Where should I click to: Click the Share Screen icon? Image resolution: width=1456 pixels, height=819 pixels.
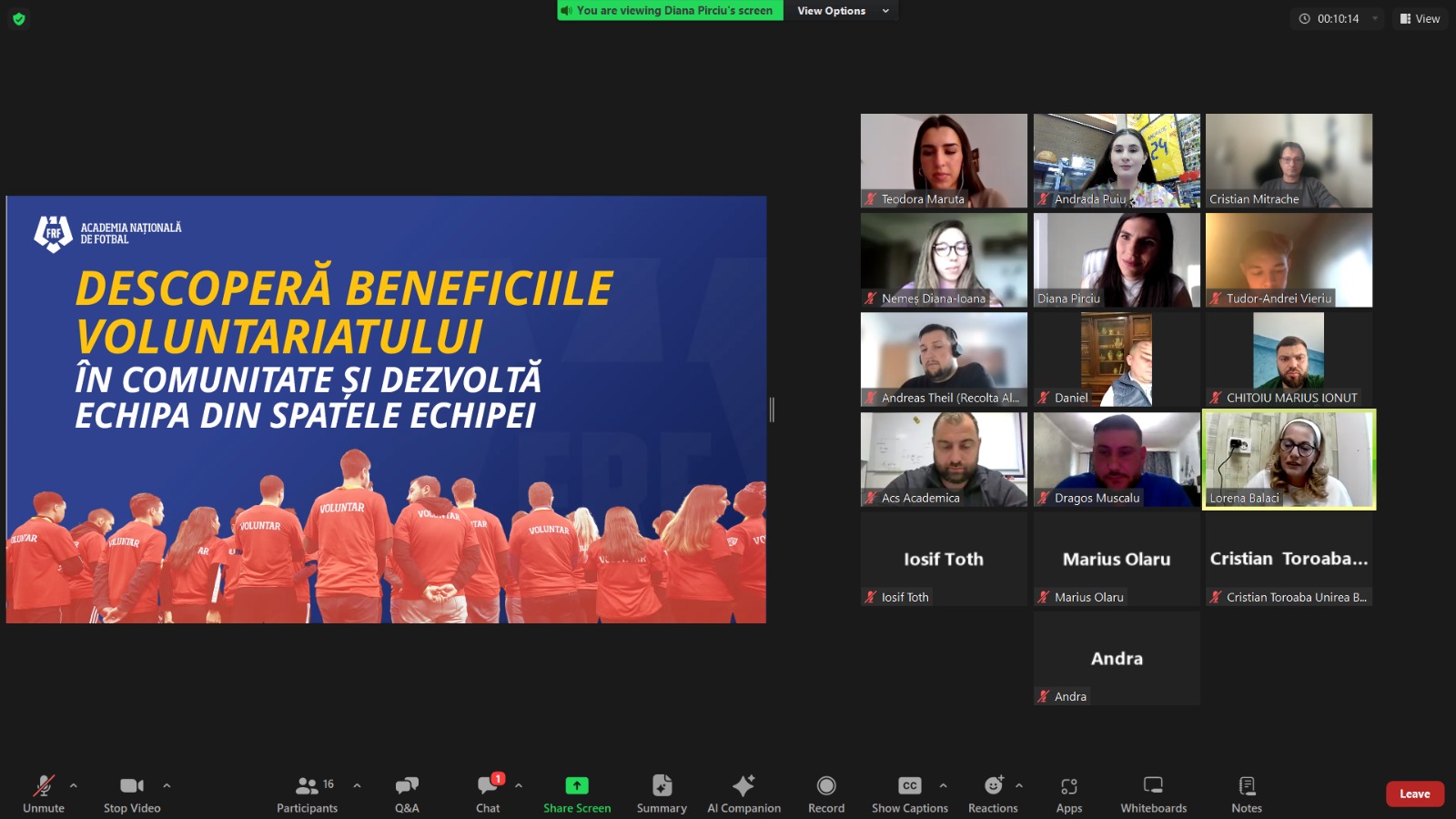coord(577,786)
